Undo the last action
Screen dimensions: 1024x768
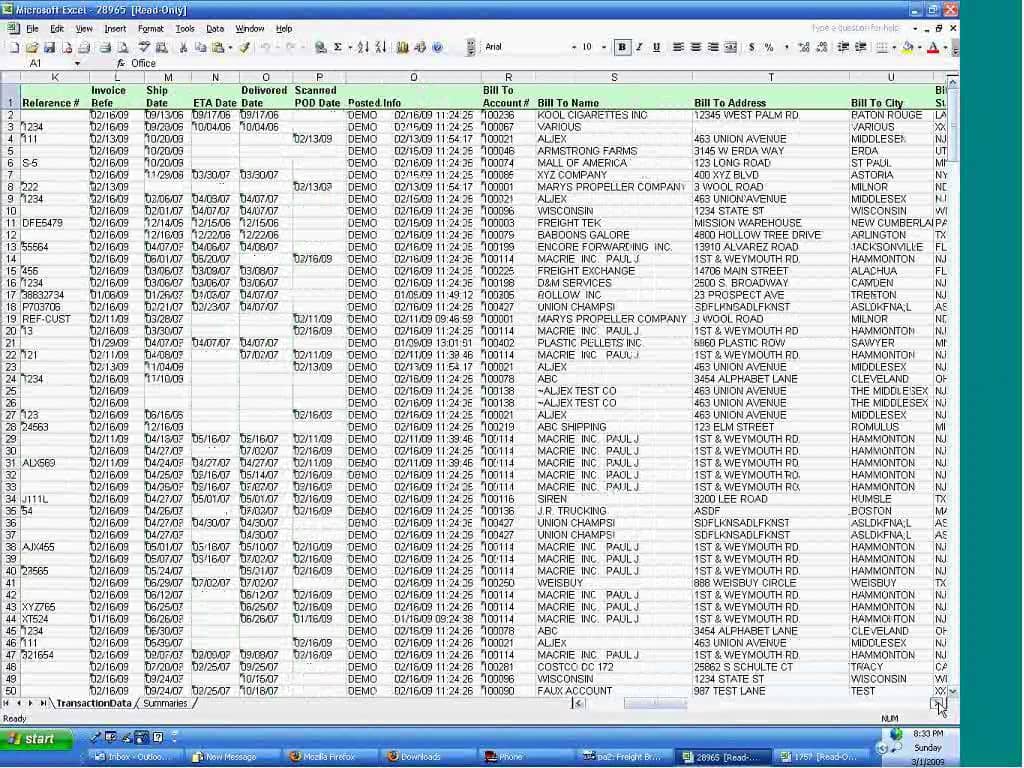[265, 47]
